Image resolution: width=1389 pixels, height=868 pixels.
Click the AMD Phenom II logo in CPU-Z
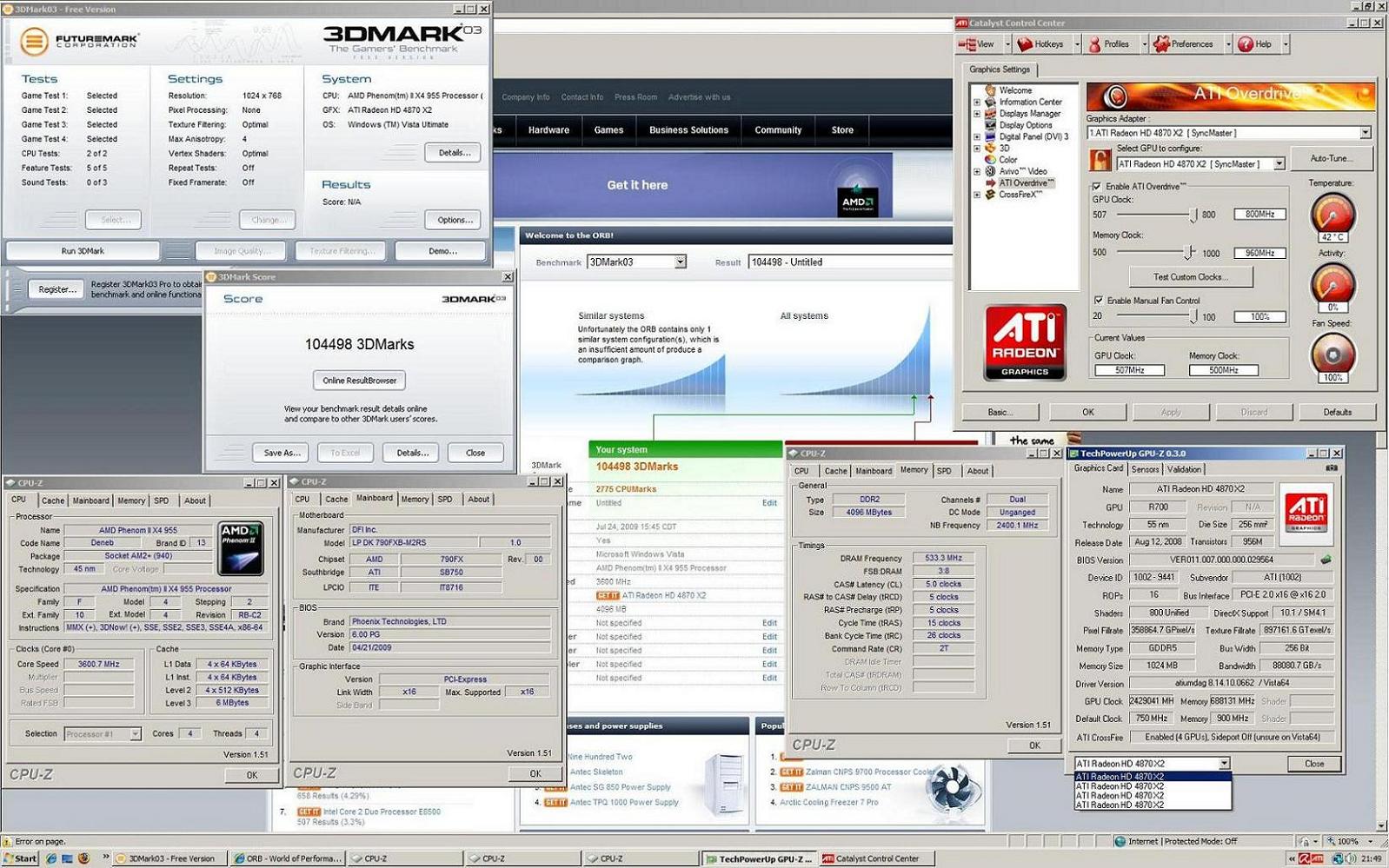[x=241, y=549]
